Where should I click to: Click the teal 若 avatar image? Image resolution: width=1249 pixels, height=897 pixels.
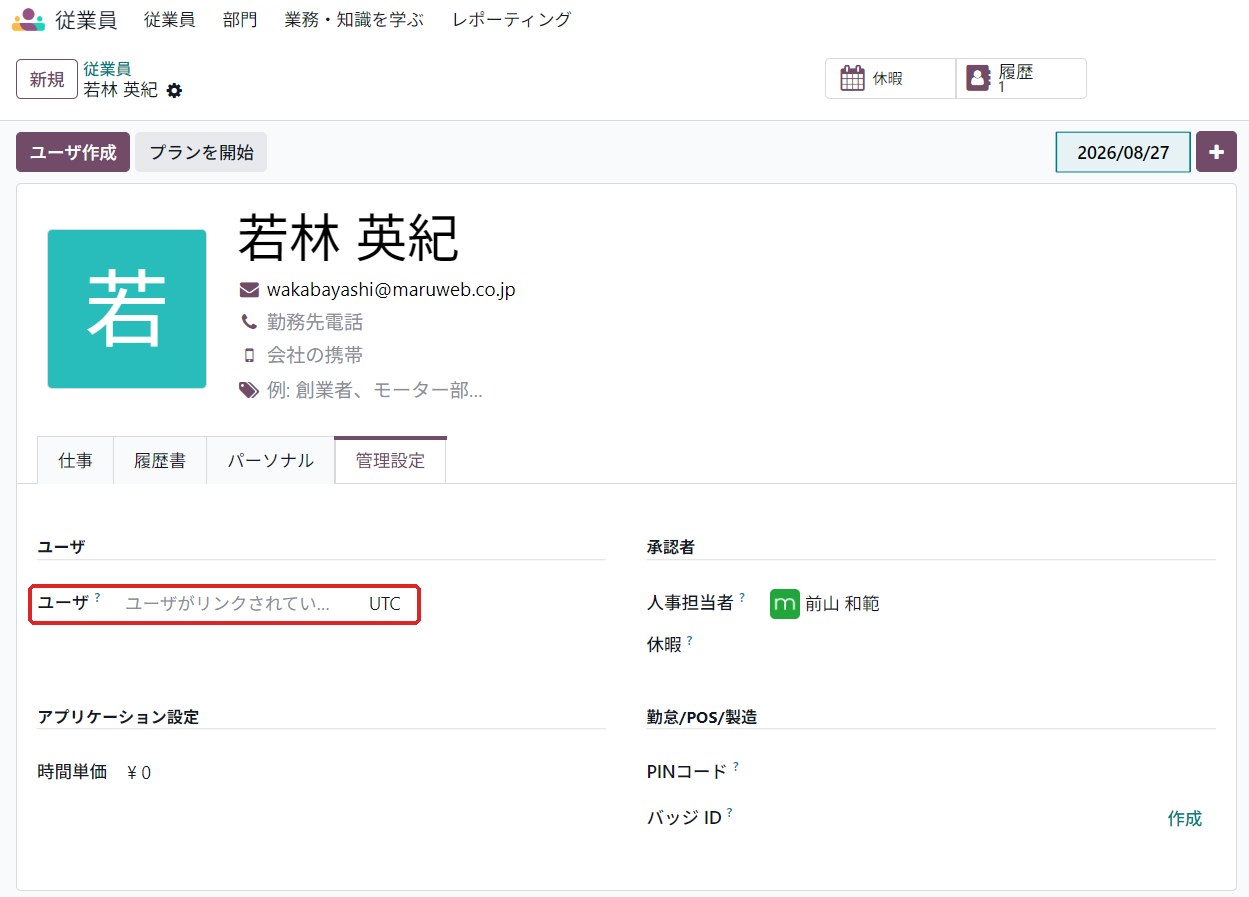point(127,309)
